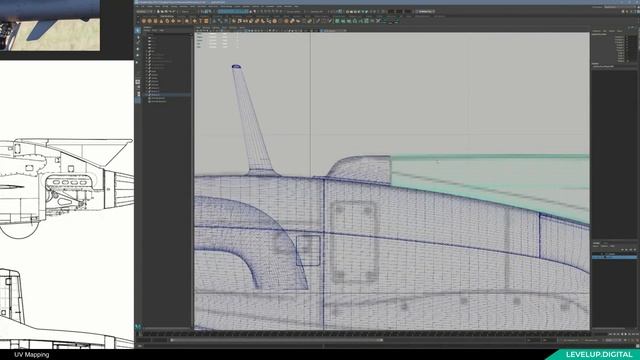Click the aircraft photo thumbnail at top left
640x360 pixels.
tap(50, 25)
